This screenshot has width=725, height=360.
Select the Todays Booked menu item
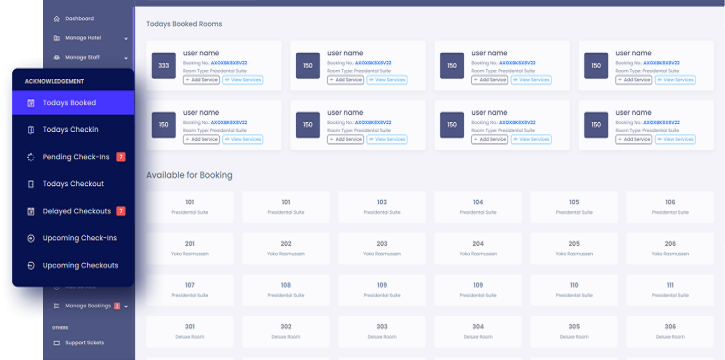[73, 103]
